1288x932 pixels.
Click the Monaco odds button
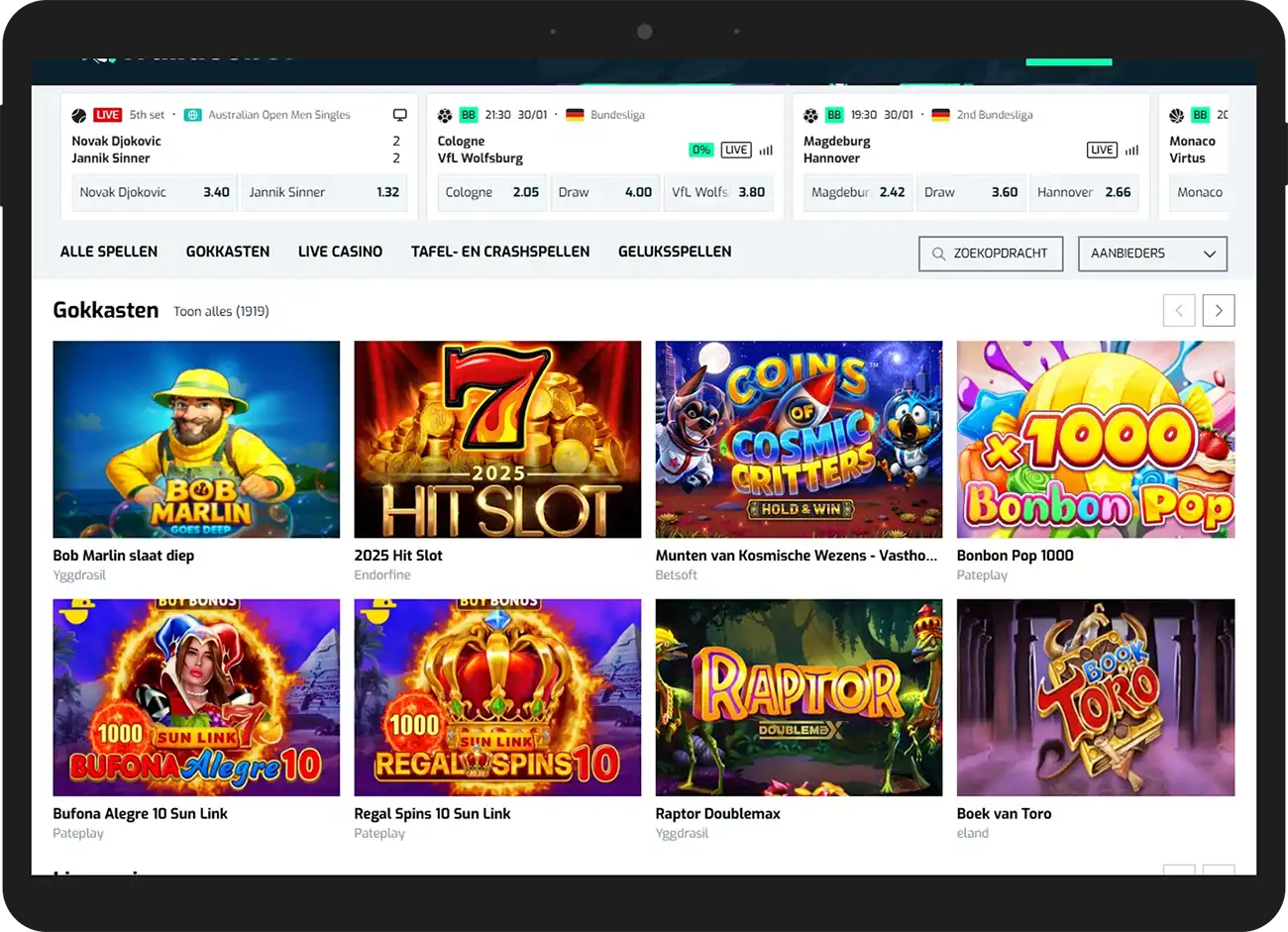[1200, 192]
